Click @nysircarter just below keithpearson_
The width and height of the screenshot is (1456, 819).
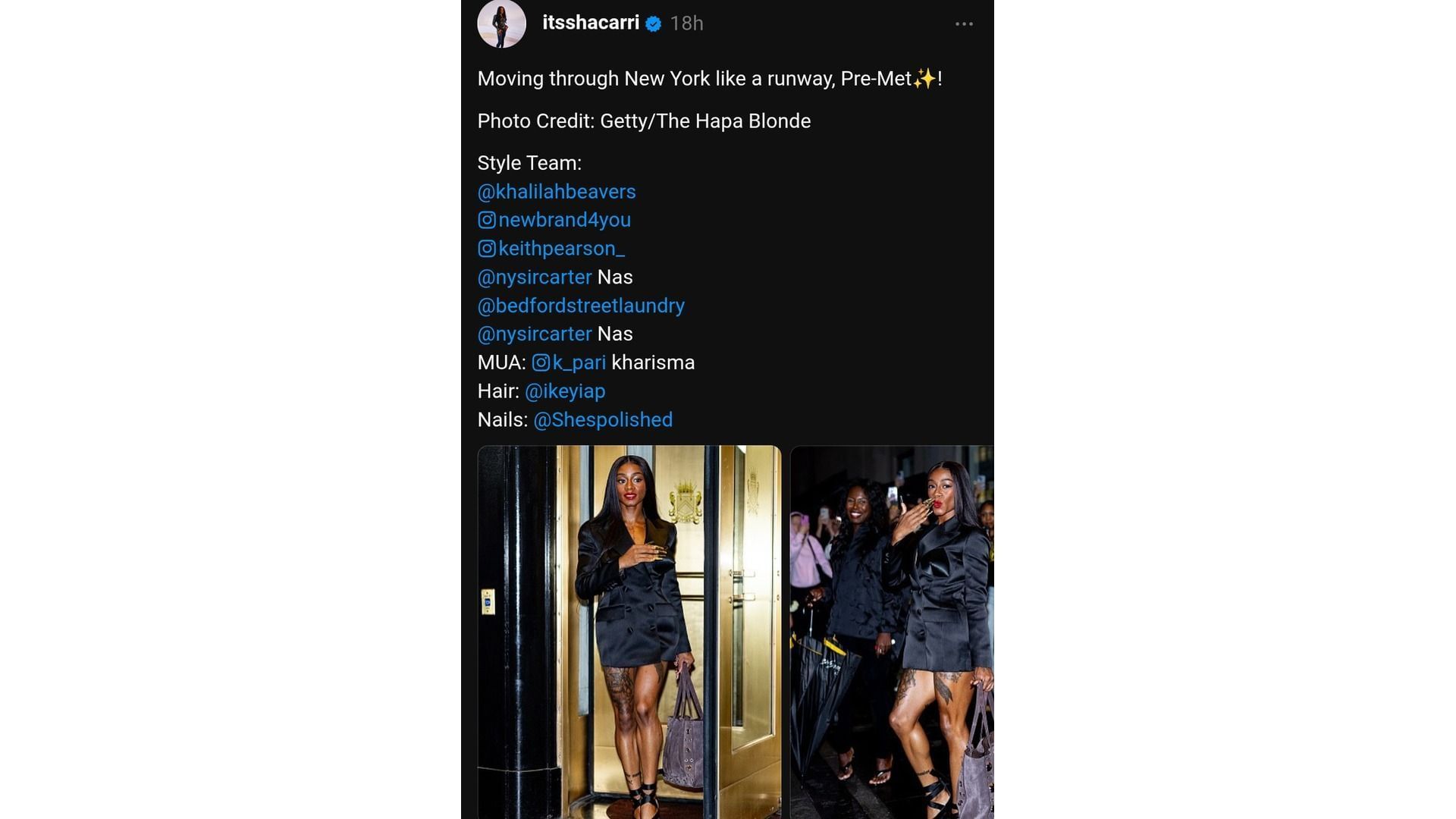point(535,277)
